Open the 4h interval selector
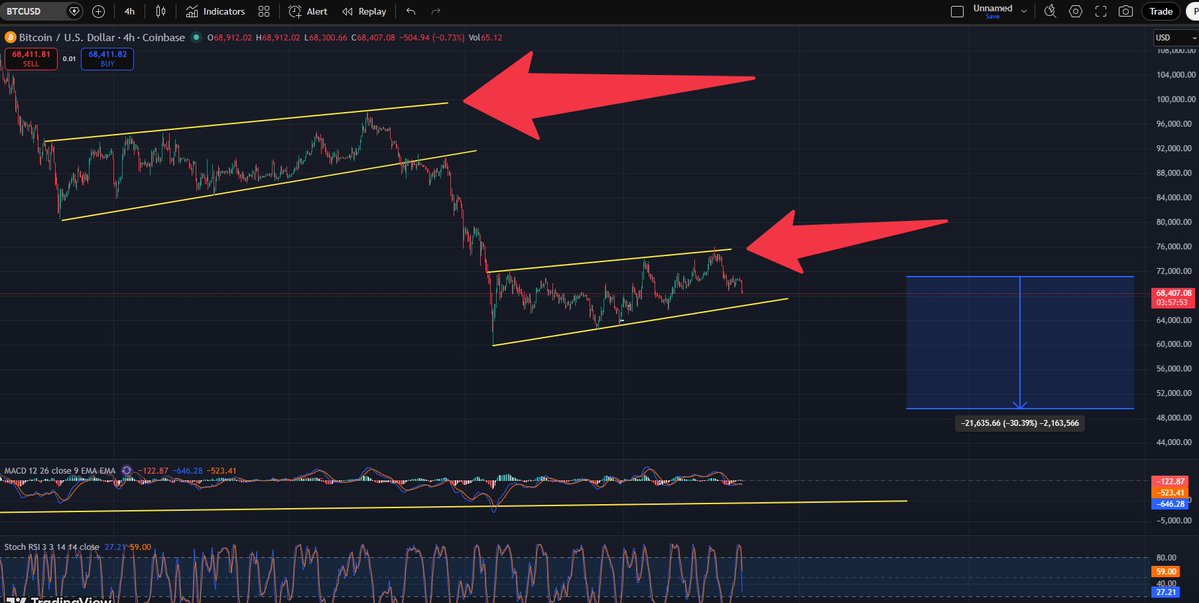 (x=129, y=11)
